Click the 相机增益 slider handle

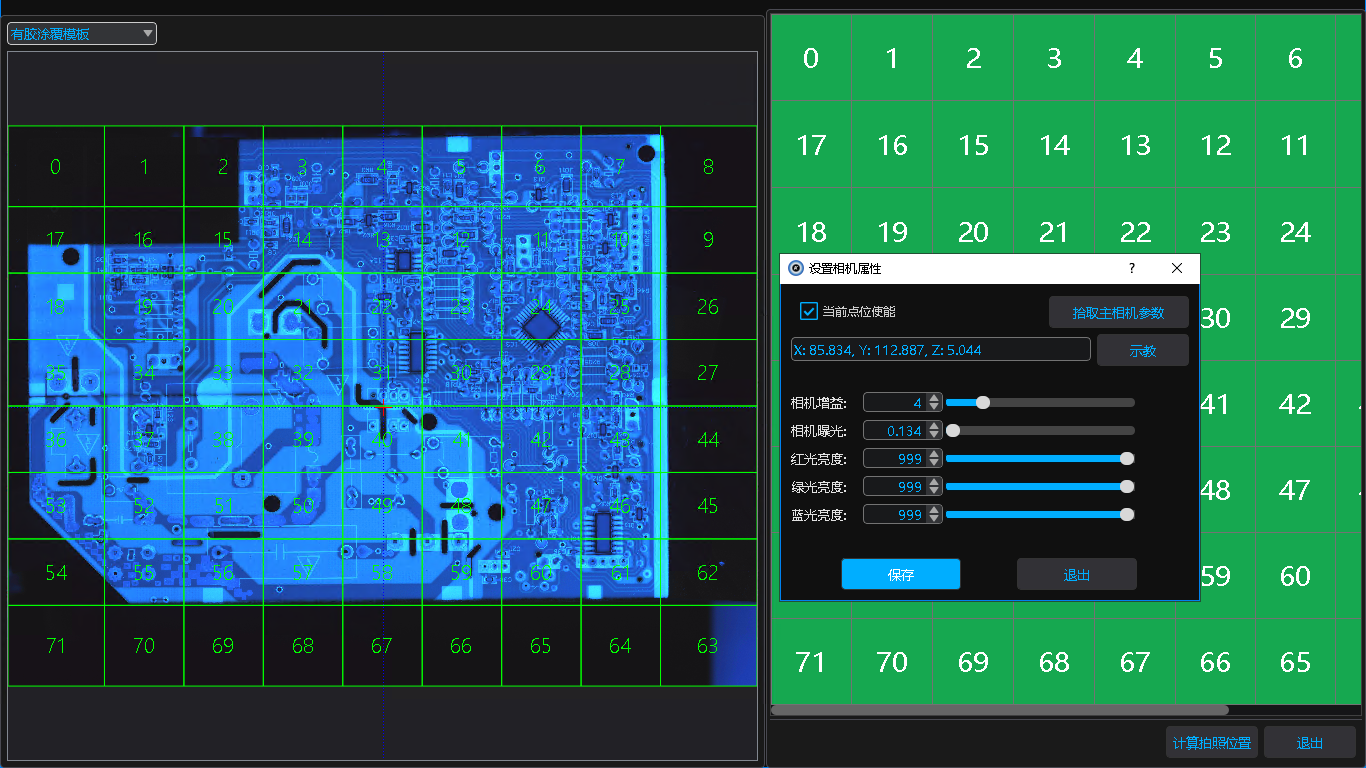(x=983, y=403)
